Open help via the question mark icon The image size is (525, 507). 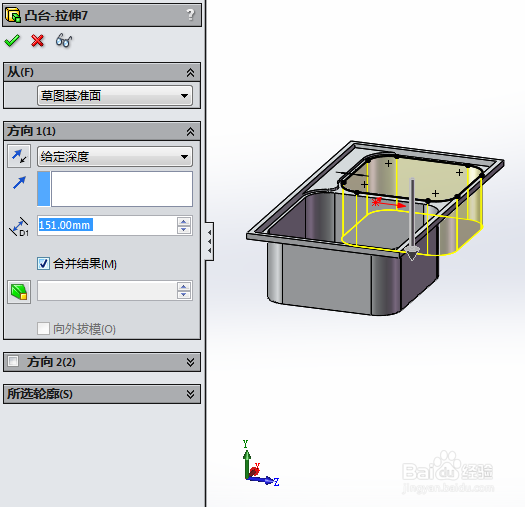point(190,14)
